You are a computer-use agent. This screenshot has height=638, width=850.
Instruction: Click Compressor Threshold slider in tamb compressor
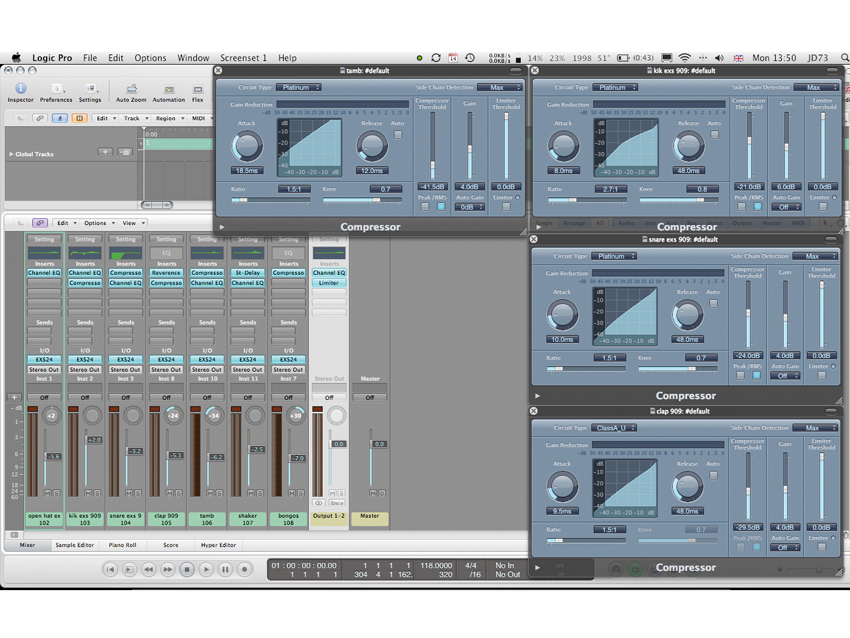coord(433,145)
